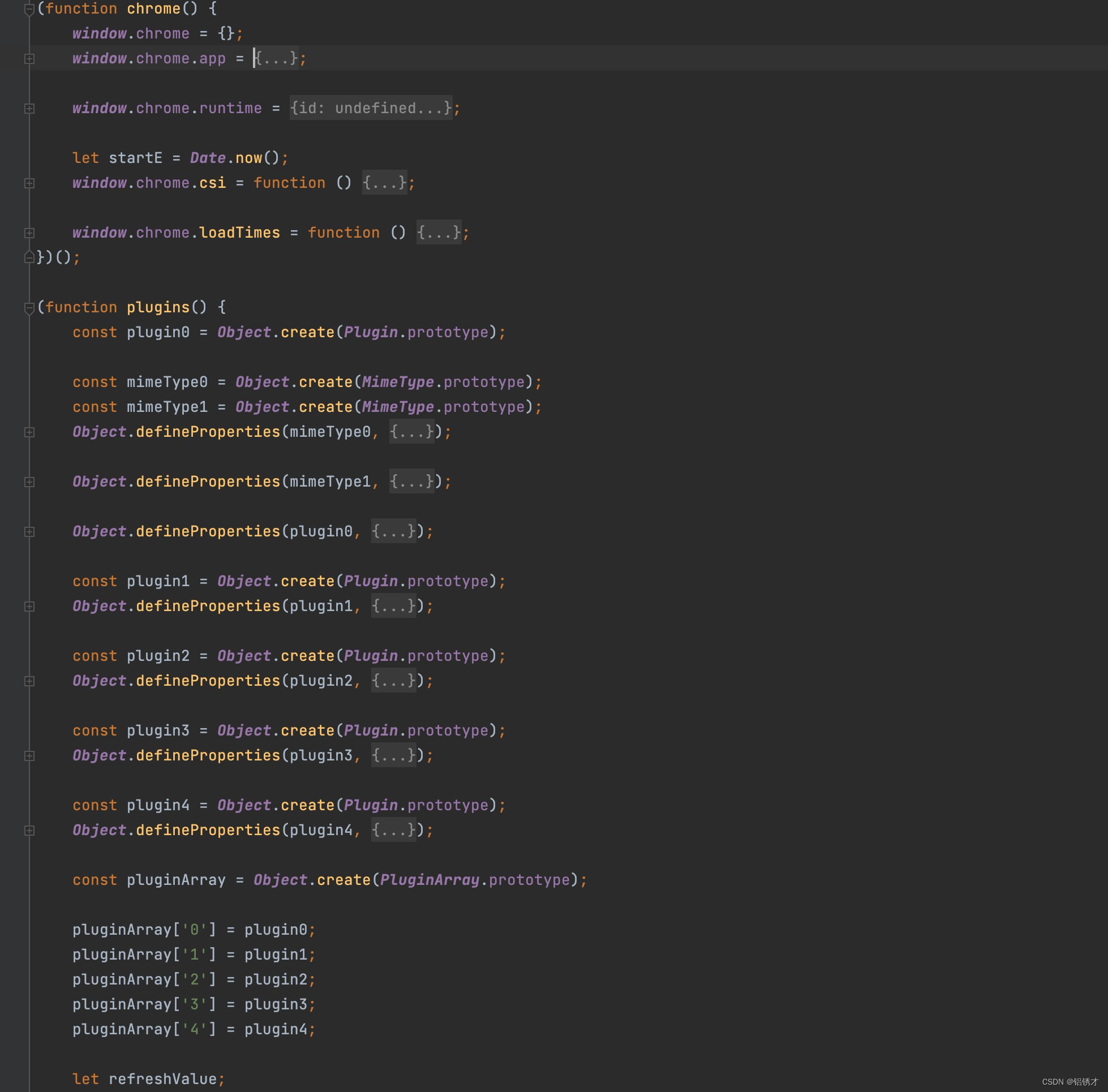Expand the defineProperties mimeType1 fold
The width and height of the screenshot is (1108, 1092).
tap(29, 482)
